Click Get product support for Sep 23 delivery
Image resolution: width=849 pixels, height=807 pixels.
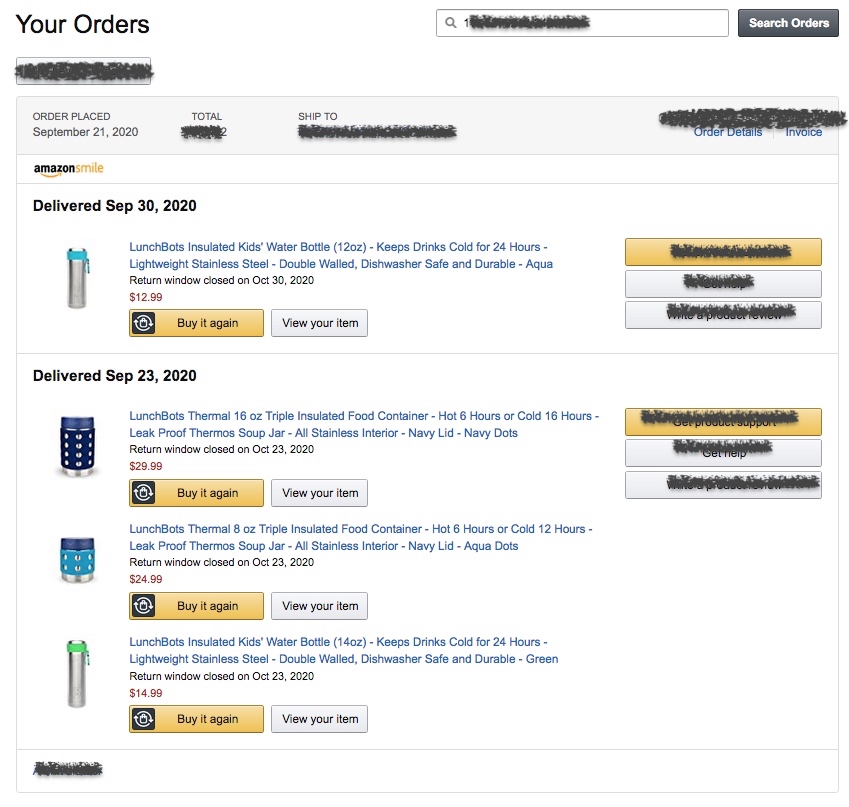coord(723,422)
